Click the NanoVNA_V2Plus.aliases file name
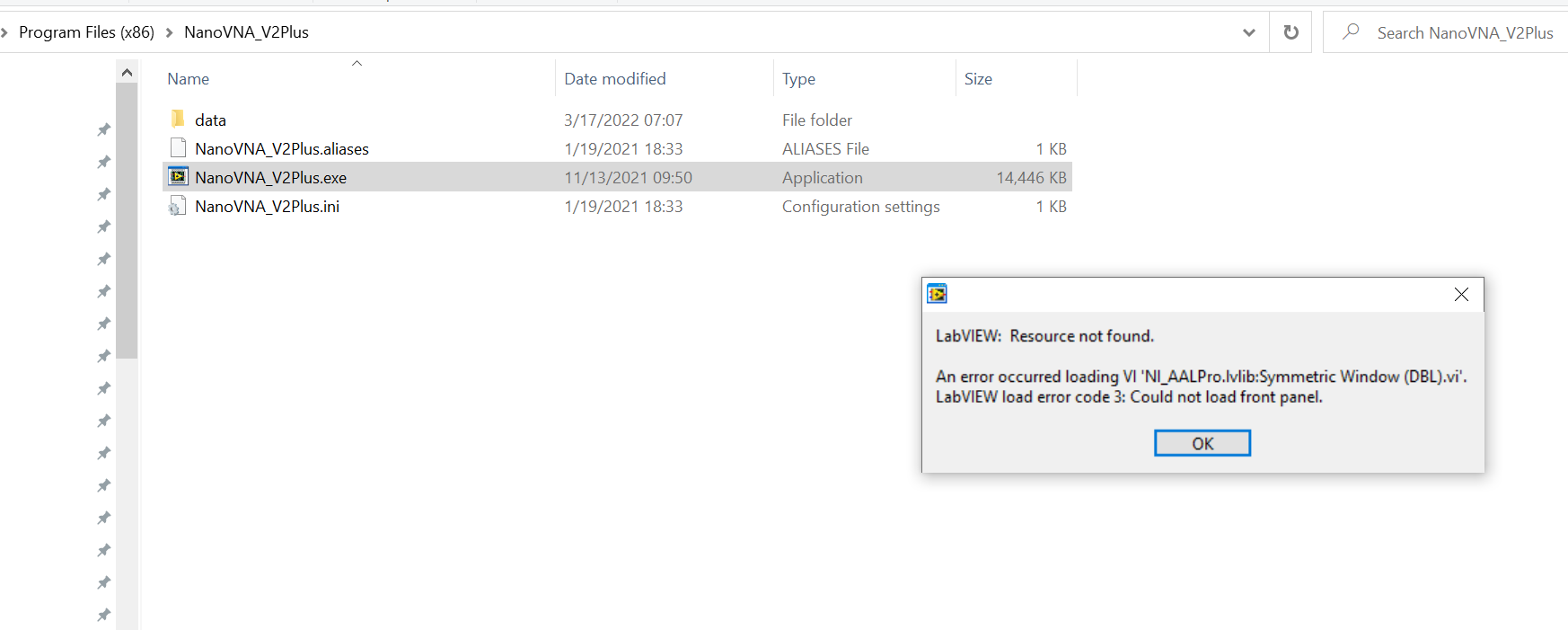The width and height of the screenshot is (1568, 630). [282, 149]
